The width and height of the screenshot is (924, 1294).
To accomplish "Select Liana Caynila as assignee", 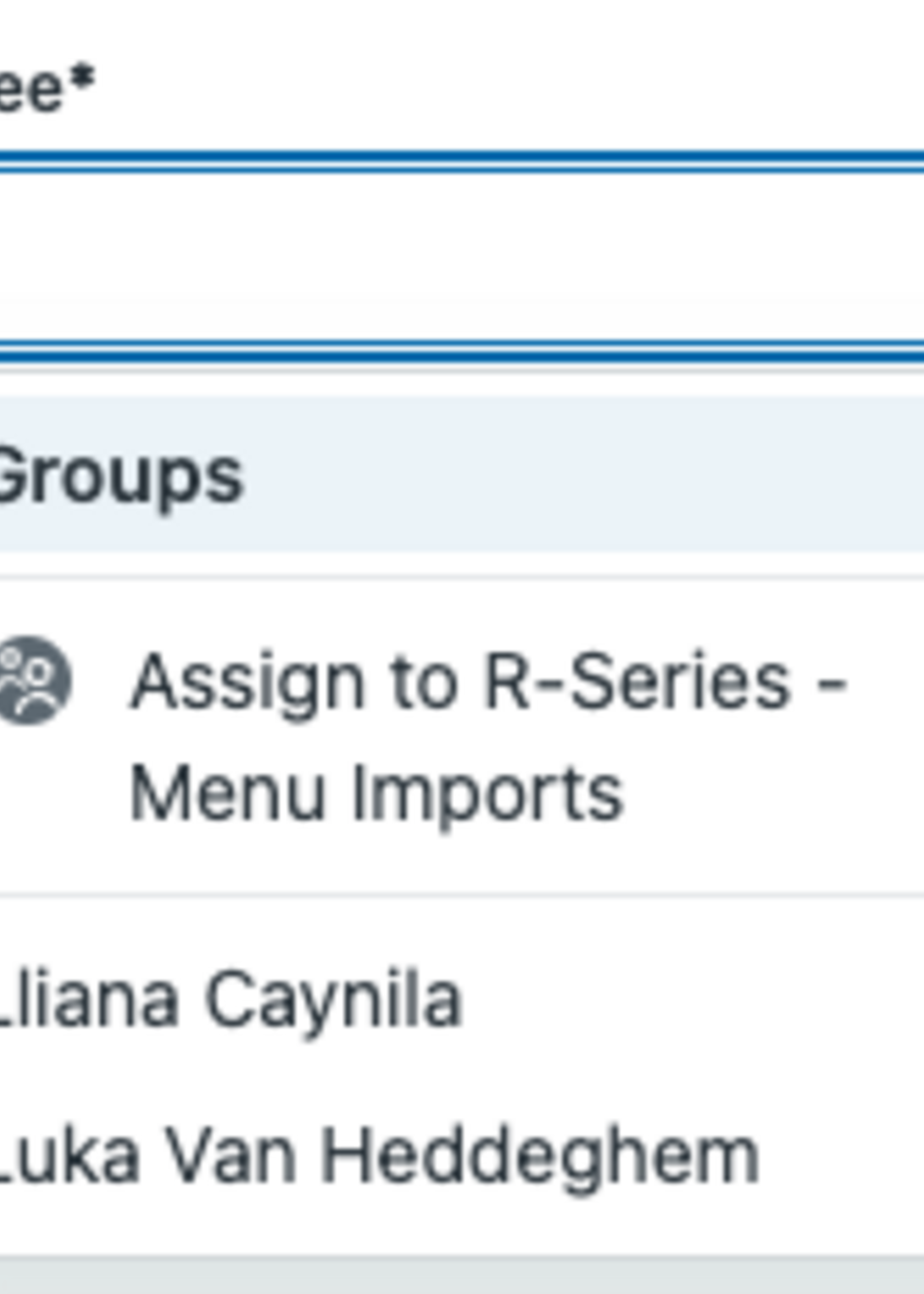I will click(x=230, y=1000).
